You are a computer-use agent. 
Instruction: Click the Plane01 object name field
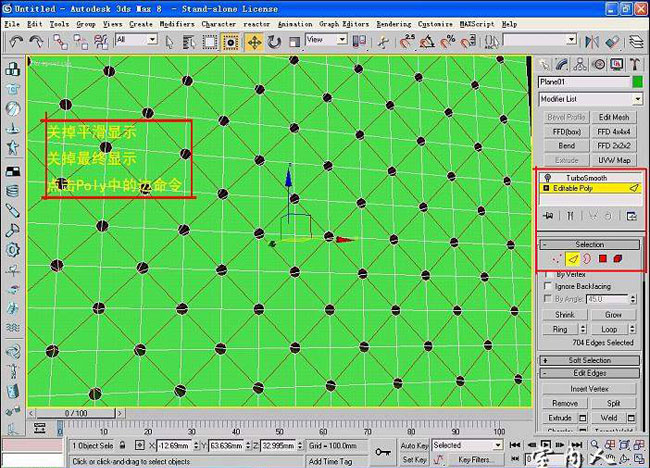tap(584, 82)
